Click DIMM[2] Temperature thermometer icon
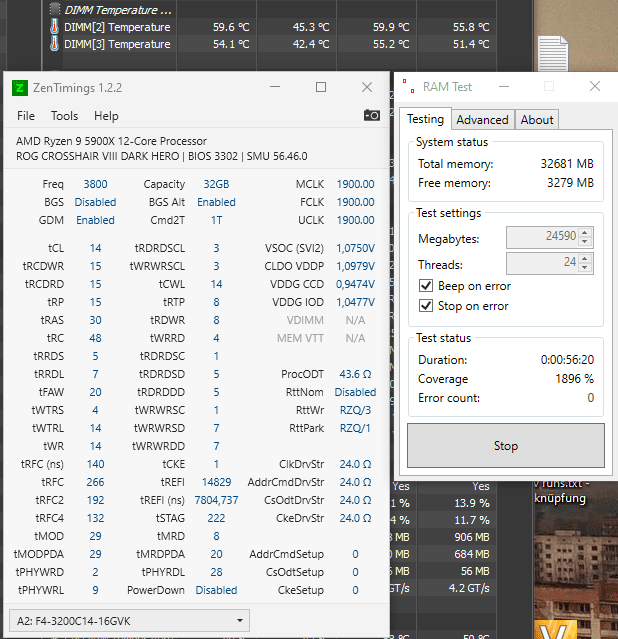The width and height of the screenshot is (618, 639). (54, 27)
